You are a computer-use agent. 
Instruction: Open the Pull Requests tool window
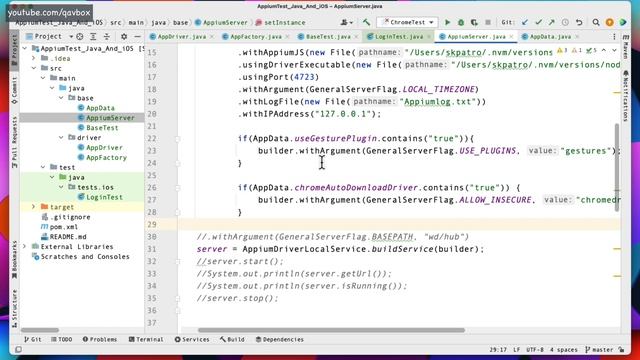coord(14,142)
